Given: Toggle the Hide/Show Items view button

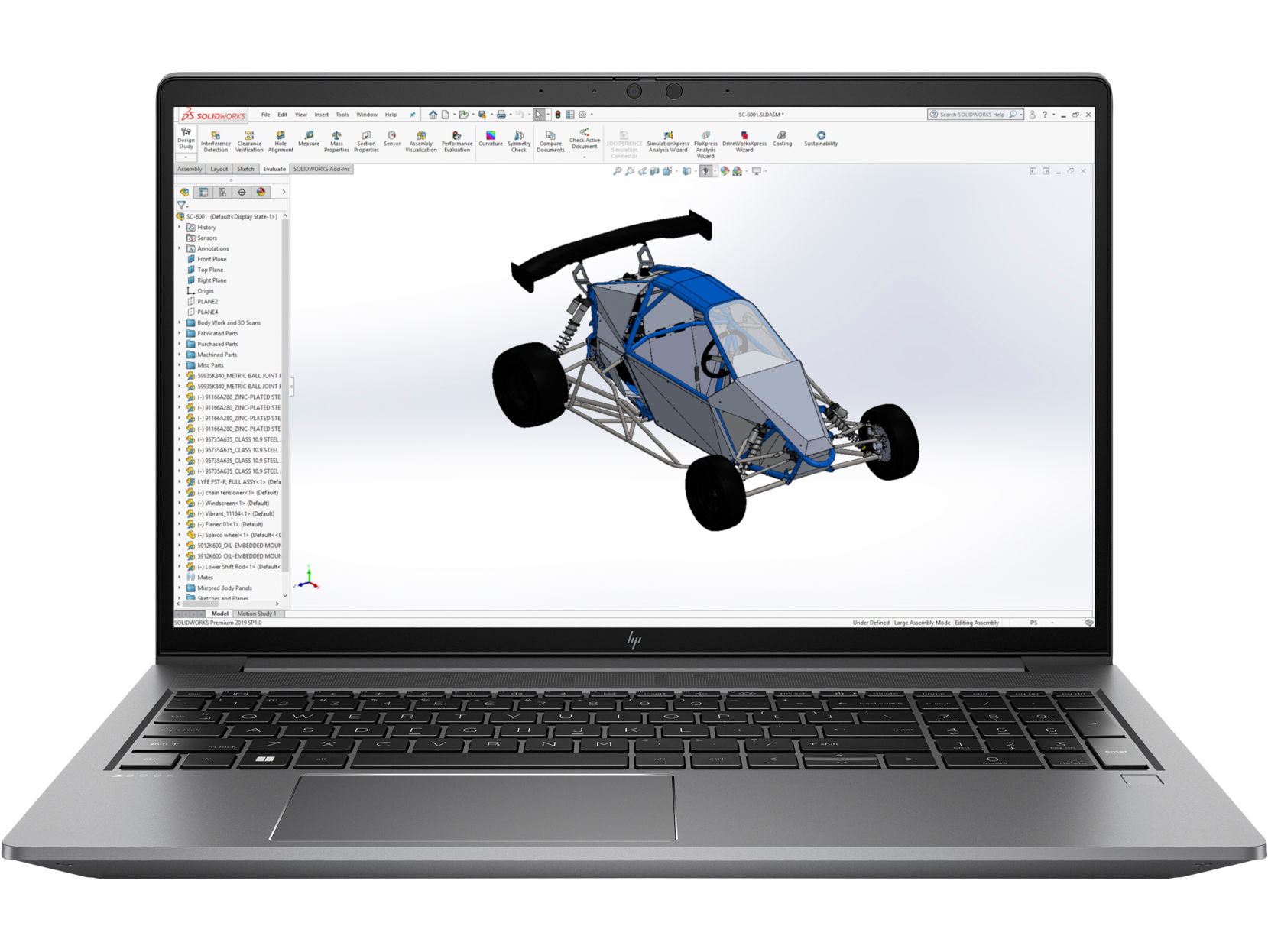Looking at the screenshot, I should coord(705,171).
